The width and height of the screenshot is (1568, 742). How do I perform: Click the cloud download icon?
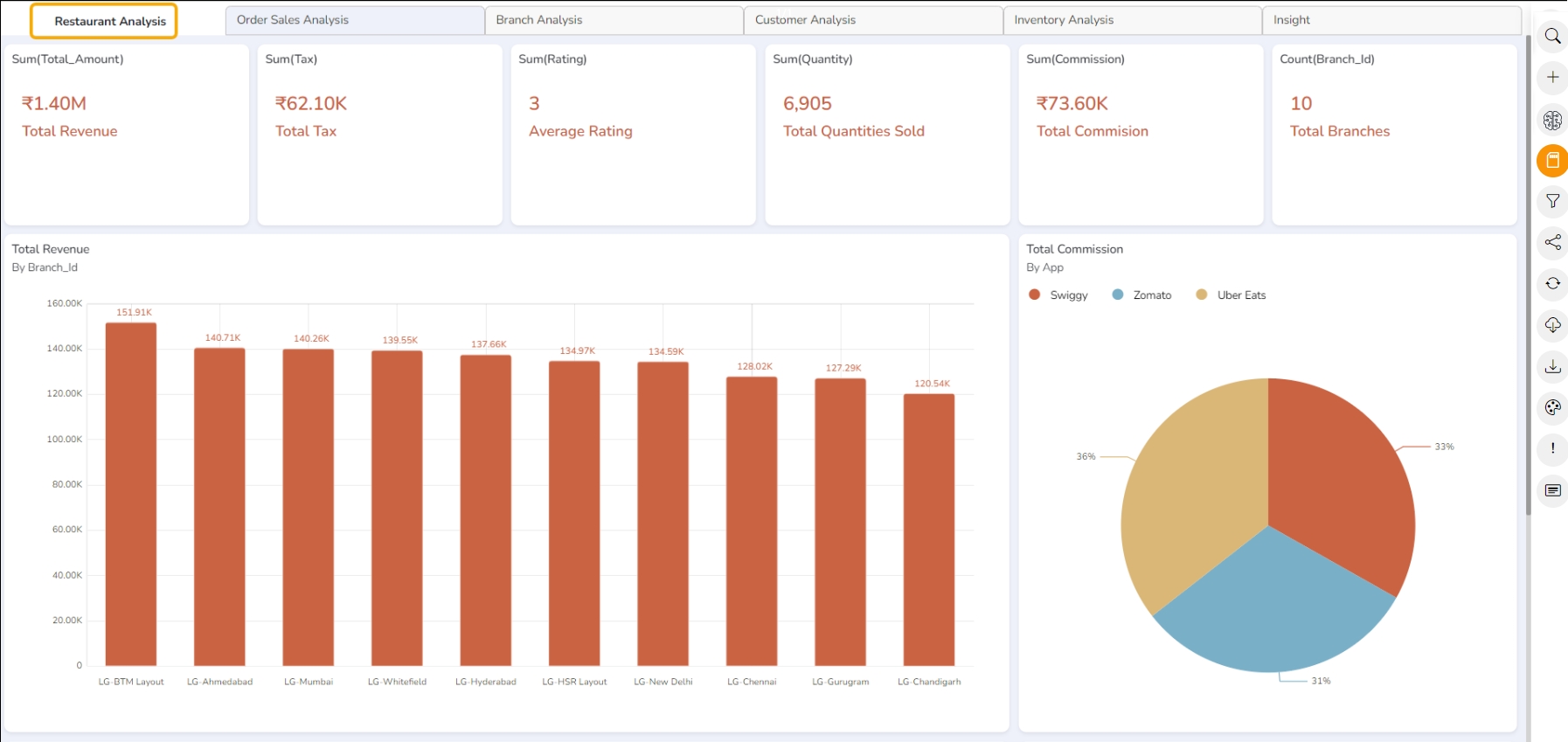[x=1552, y=325]
